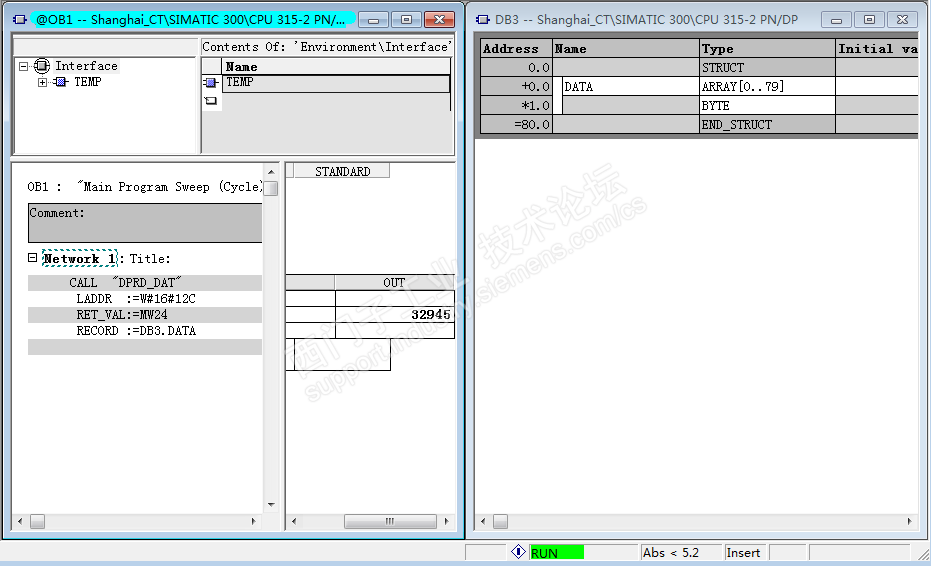This screenshot has height=566, width=931.
Task: Click the RECORD :=DB3.DATA line
Action: click(x=145, y=331)
